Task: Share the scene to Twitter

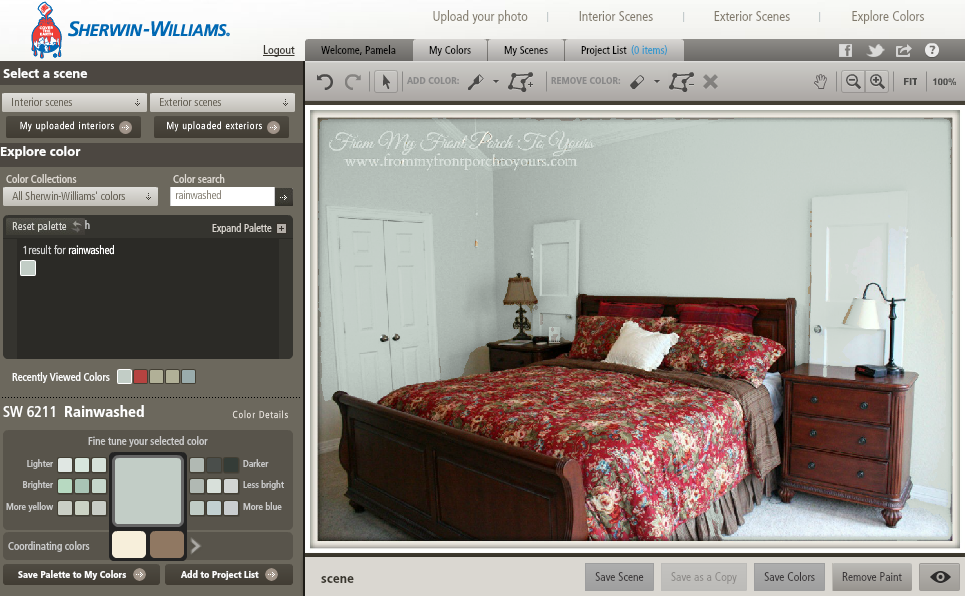Action: pyautogui.click(x=874, y=50)
